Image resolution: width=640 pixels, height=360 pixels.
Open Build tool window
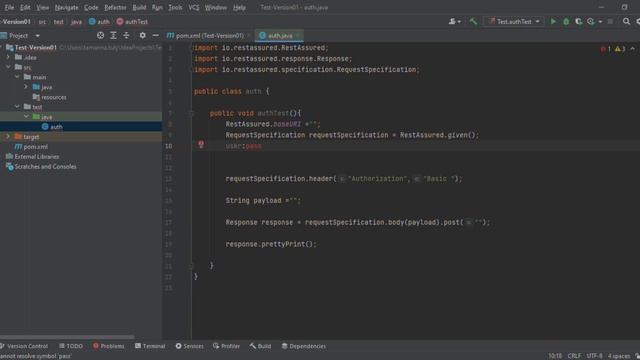(260, 346)
